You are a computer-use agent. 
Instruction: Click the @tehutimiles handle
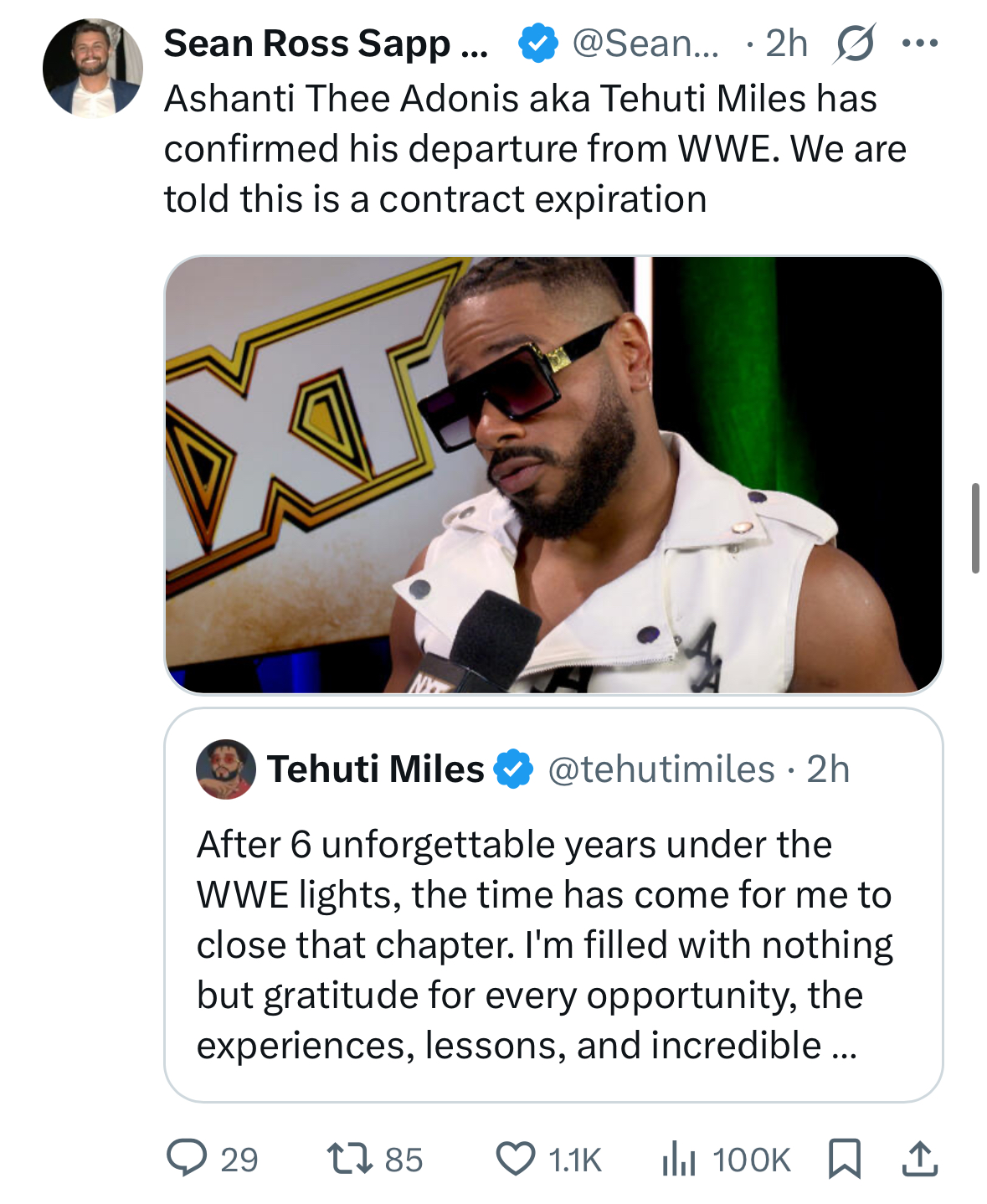661,769
